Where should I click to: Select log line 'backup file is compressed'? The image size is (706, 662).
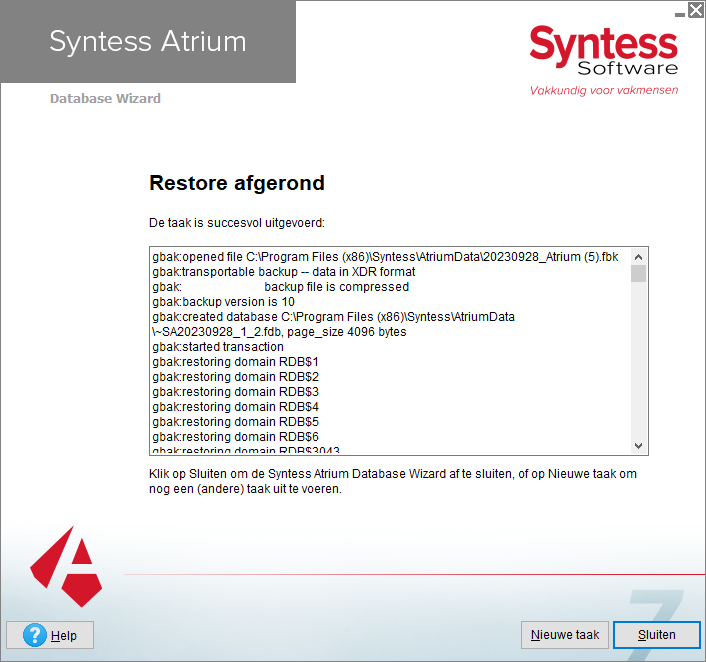(281, 286)
